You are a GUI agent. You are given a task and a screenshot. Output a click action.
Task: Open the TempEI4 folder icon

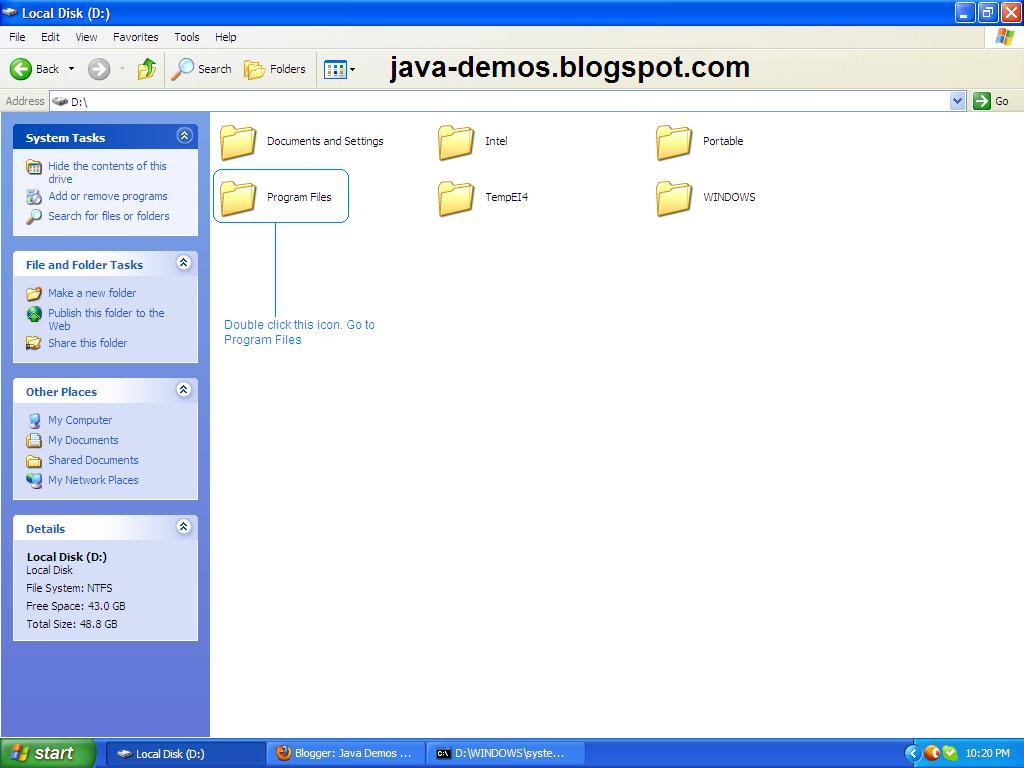coord(455,196)
